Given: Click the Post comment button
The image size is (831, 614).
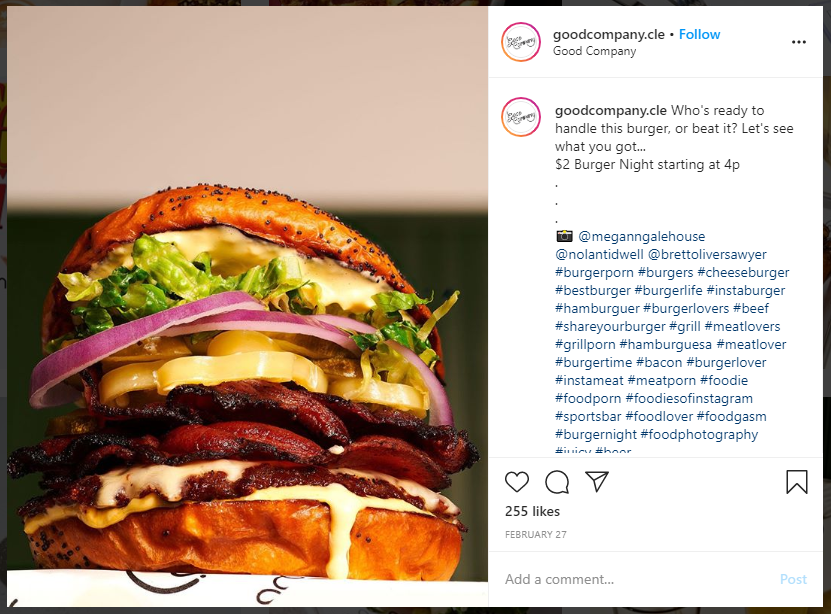Looking at the screenshot, I should [793, 579].
